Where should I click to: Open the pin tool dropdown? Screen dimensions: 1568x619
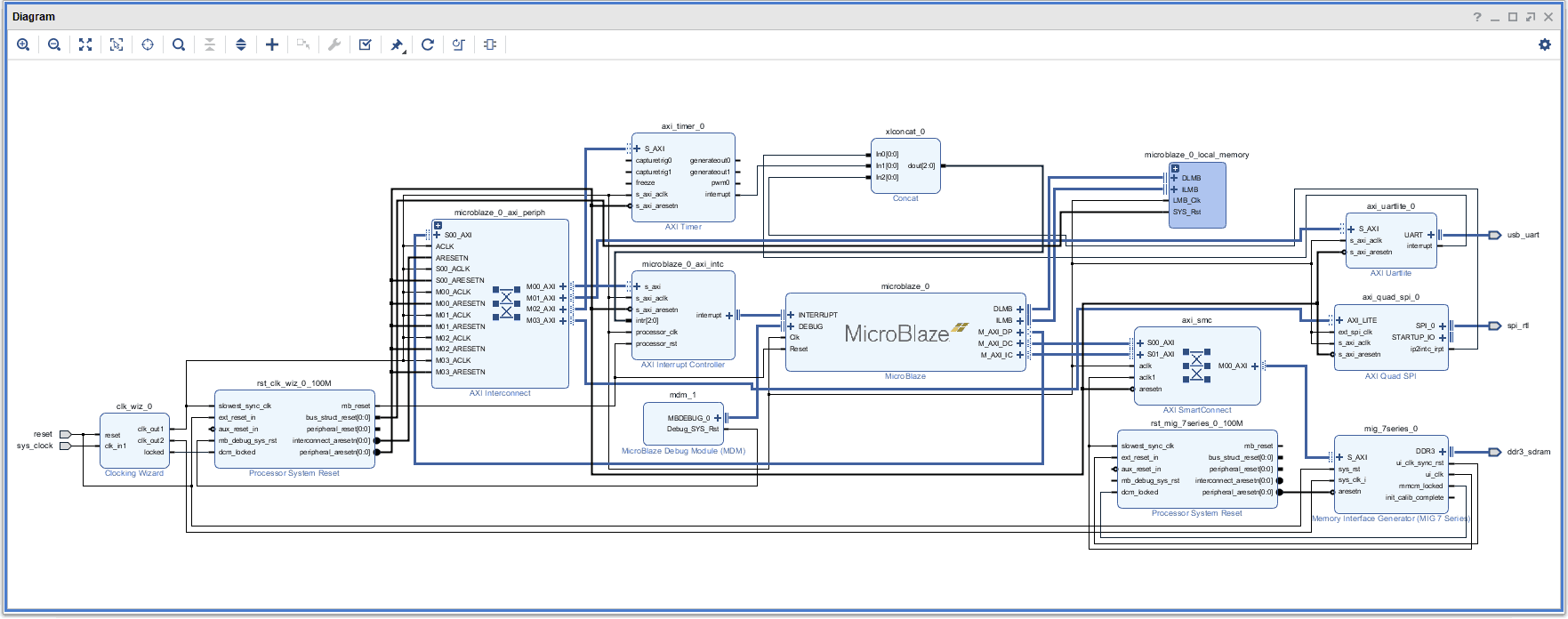click(x=398, y=44)
